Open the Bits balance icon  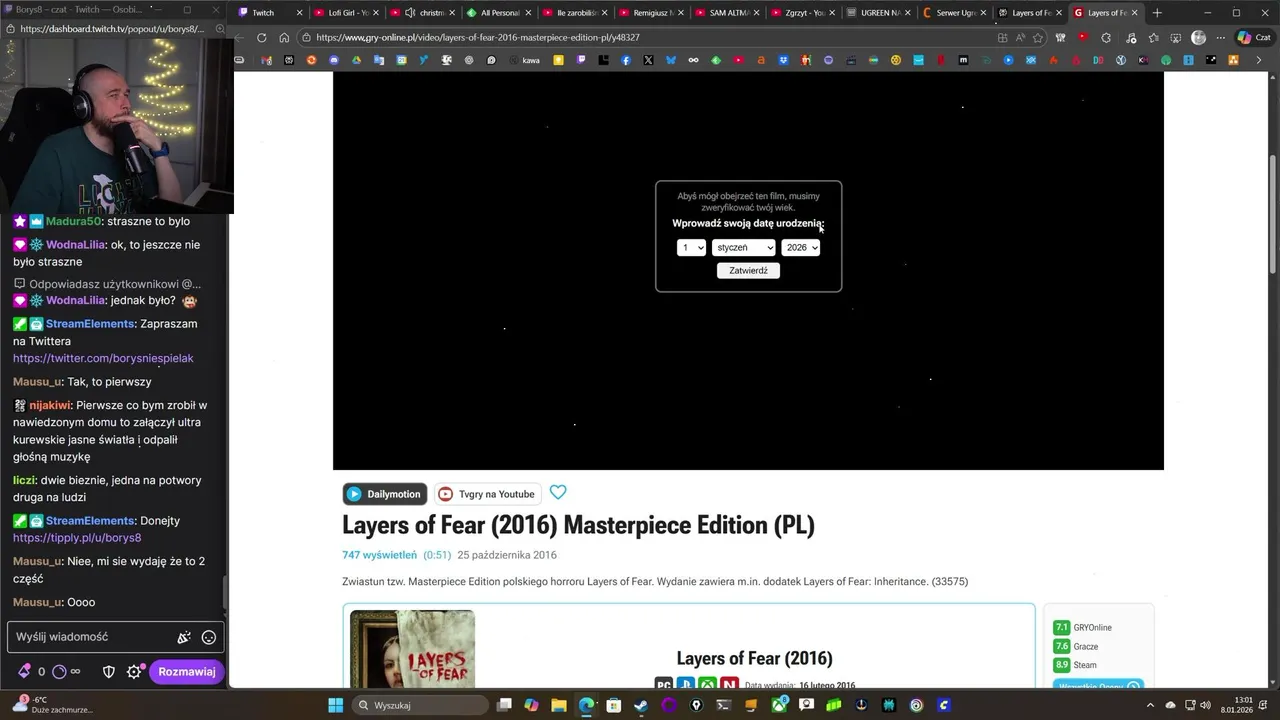click(x=25, y=672)
